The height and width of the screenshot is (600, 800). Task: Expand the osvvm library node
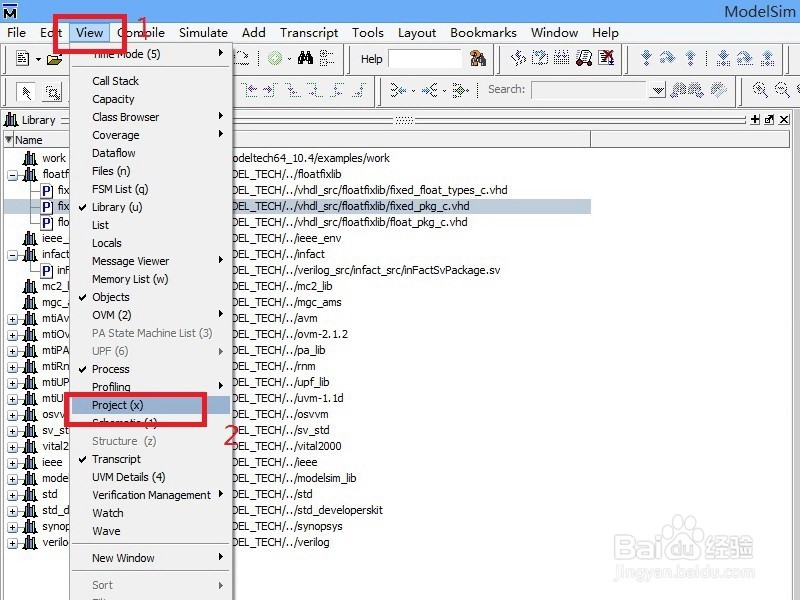[x=12, y=415]
